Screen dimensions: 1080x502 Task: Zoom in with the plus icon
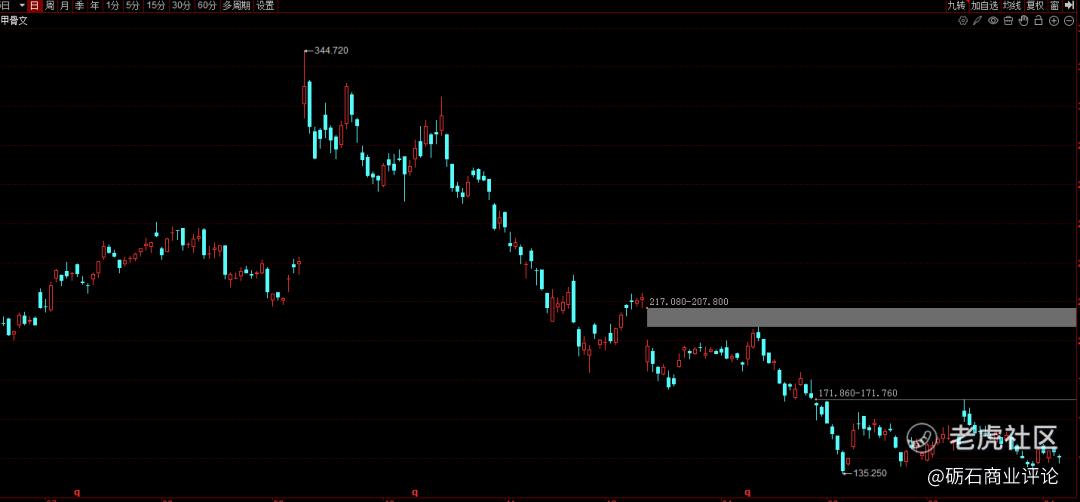(x=1054, y=21)
